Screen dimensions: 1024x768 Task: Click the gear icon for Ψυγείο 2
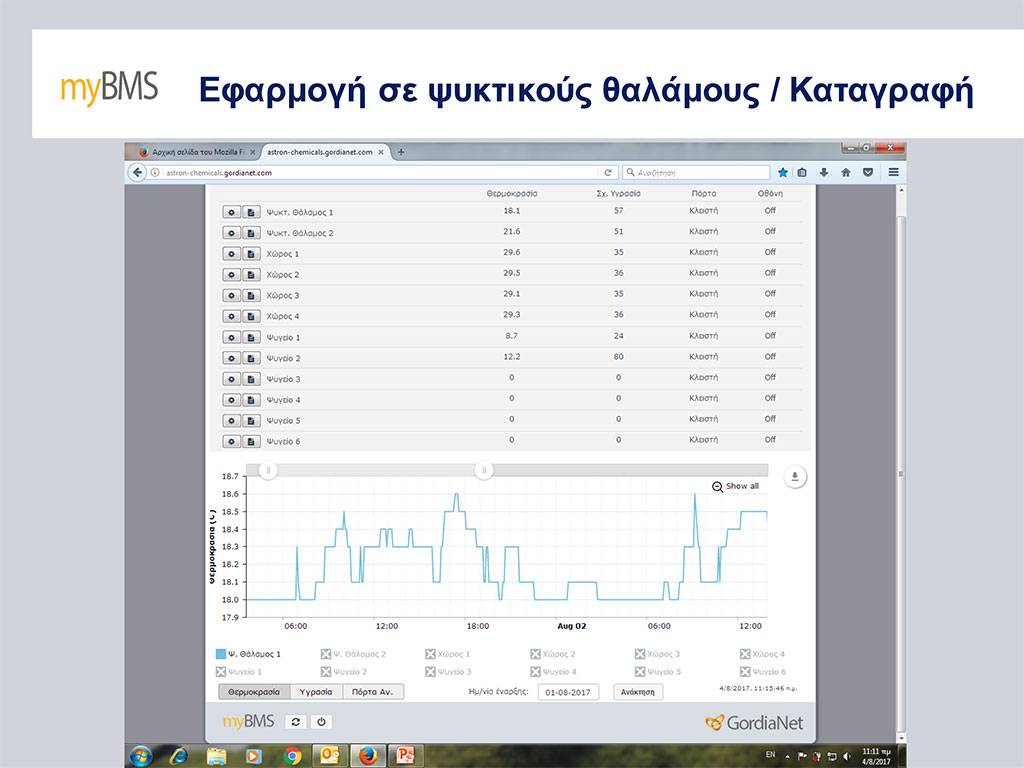point(232,358)
